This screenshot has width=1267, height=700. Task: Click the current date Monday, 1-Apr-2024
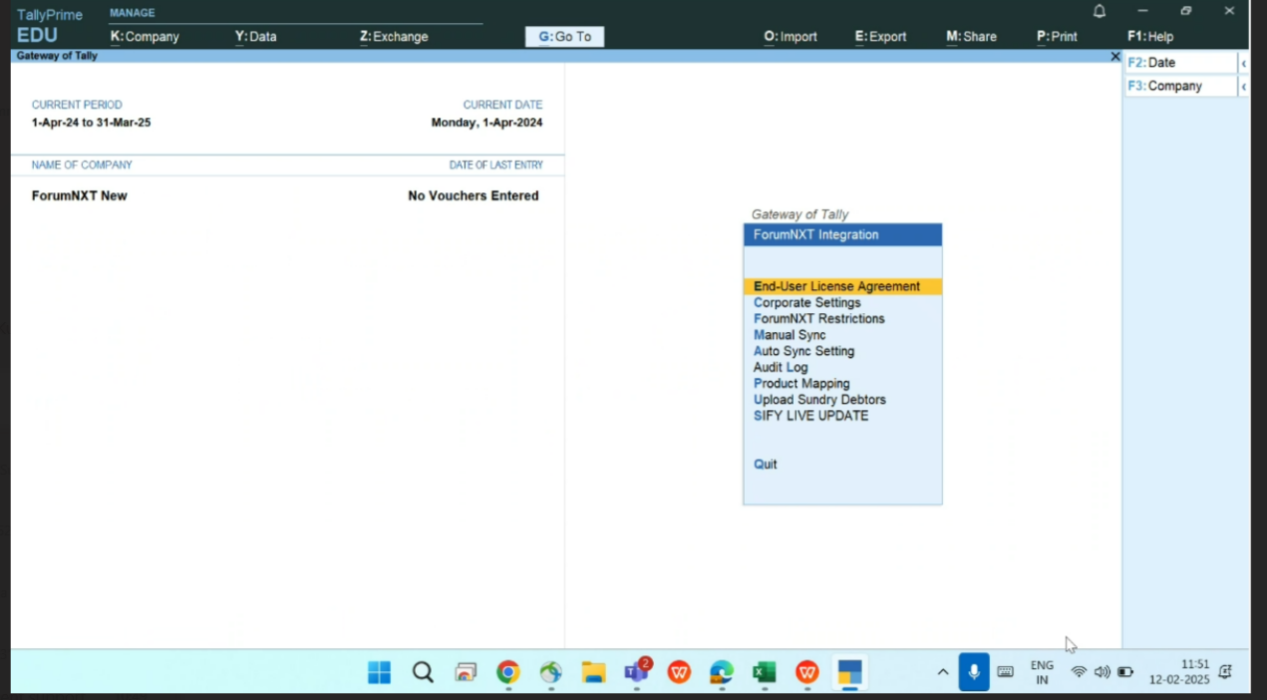click(487, 123)
